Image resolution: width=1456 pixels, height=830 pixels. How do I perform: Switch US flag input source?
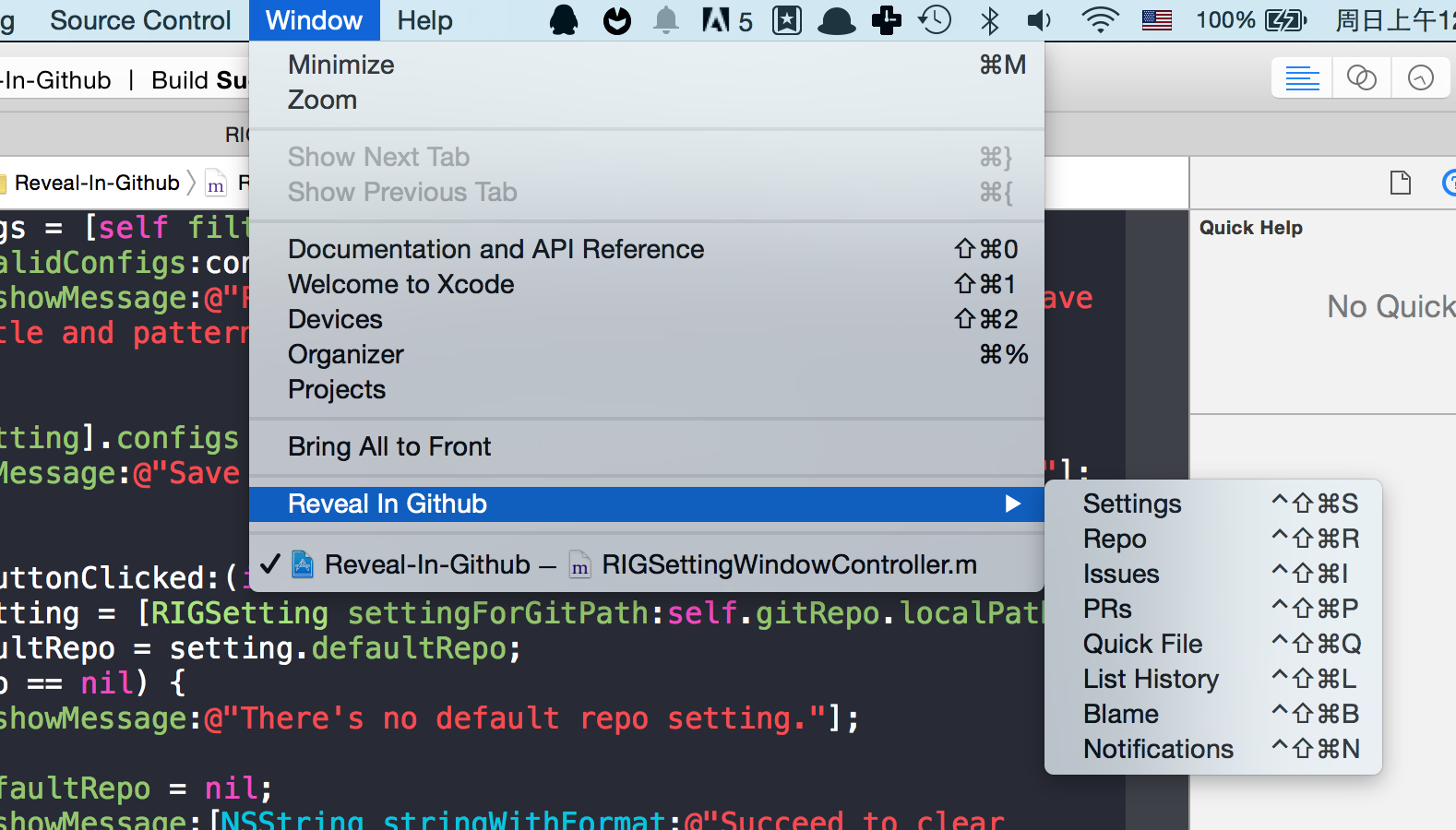click(x=1156, y=20)
